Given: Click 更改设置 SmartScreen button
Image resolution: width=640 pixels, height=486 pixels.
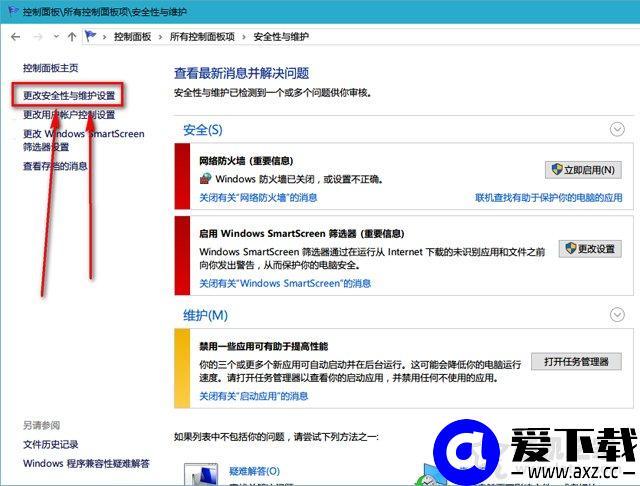Looking at the screenshot, I should click(x=590, y=249).
